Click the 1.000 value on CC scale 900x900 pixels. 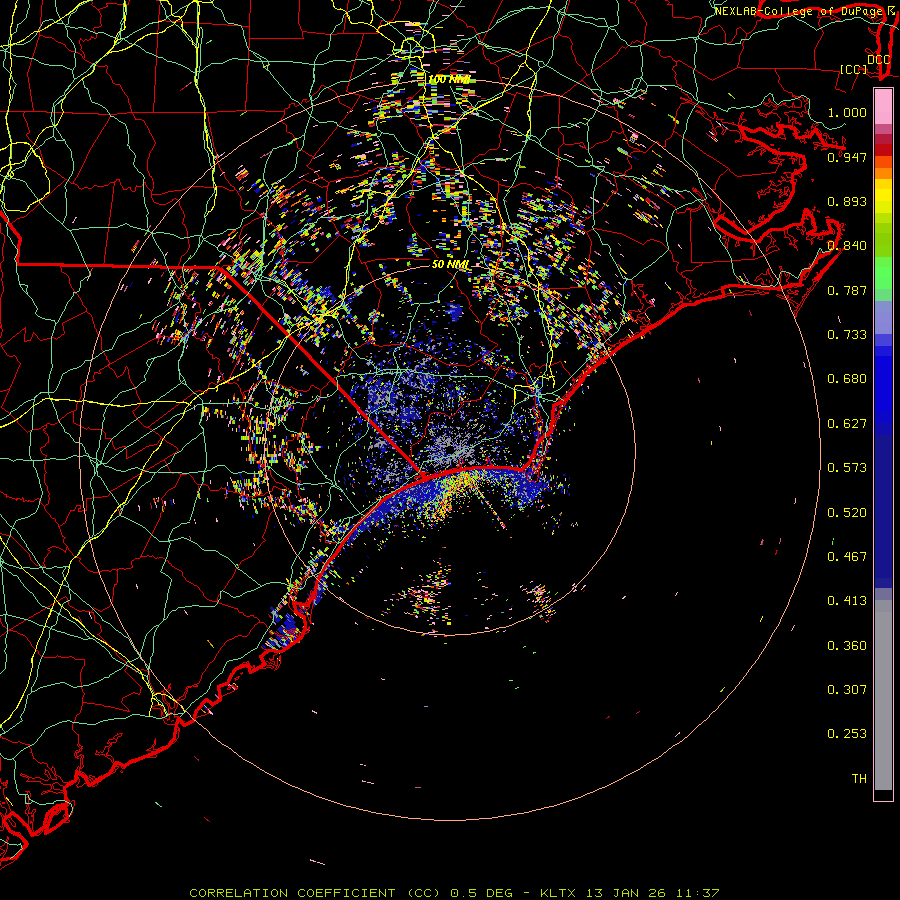coord(847,112)
